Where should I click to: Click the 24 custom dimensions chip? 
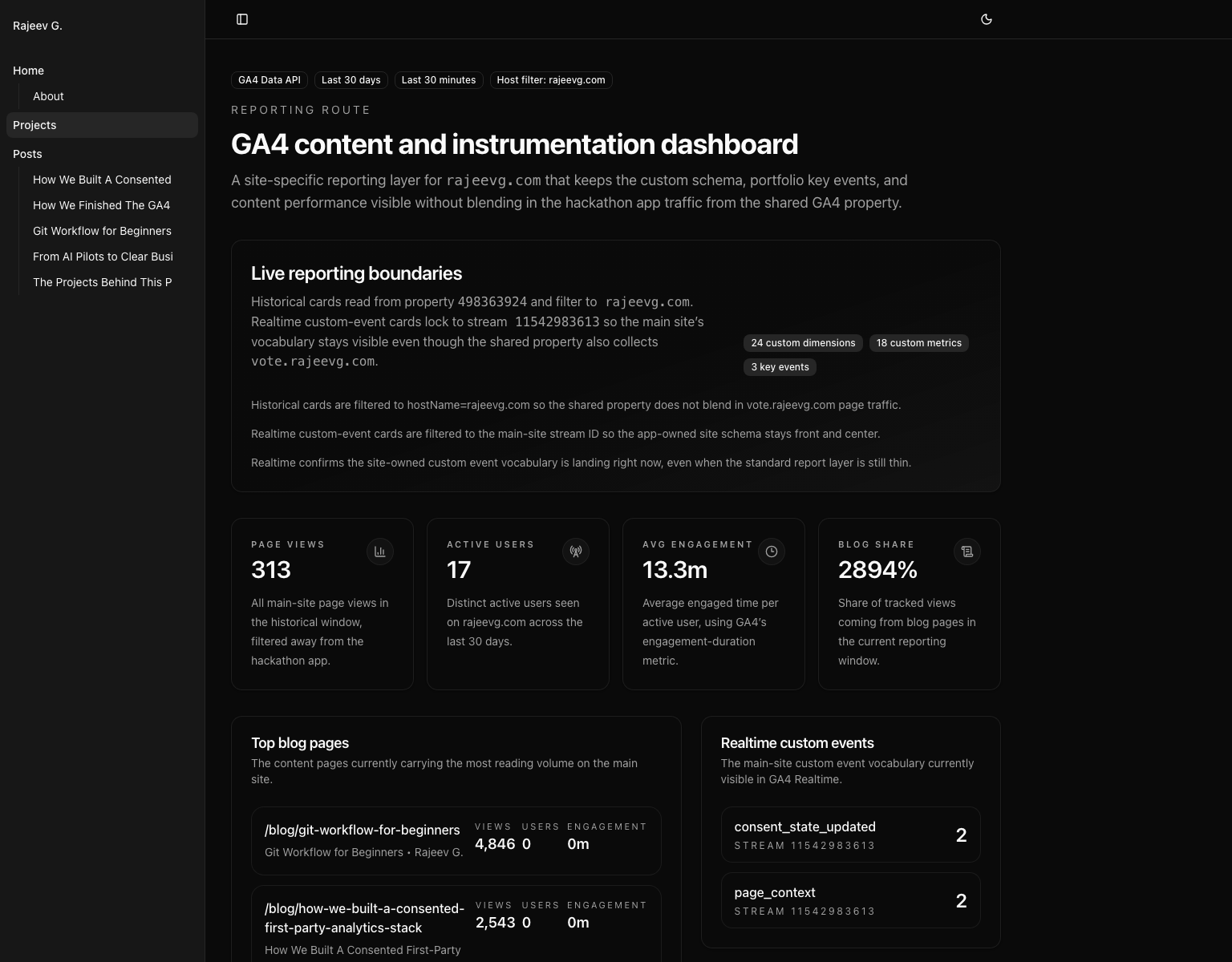click(802, 343)
